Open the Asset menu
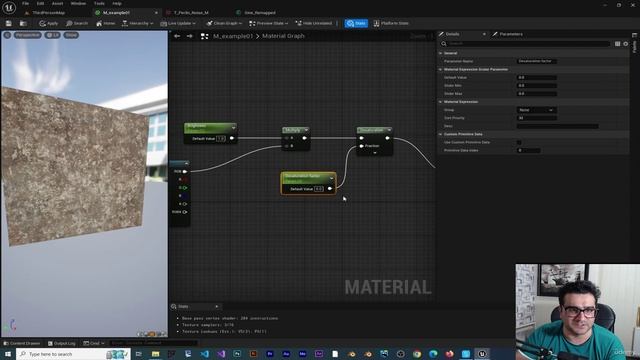The height and width of the screenshot is (360, 640). click(58, 3)
